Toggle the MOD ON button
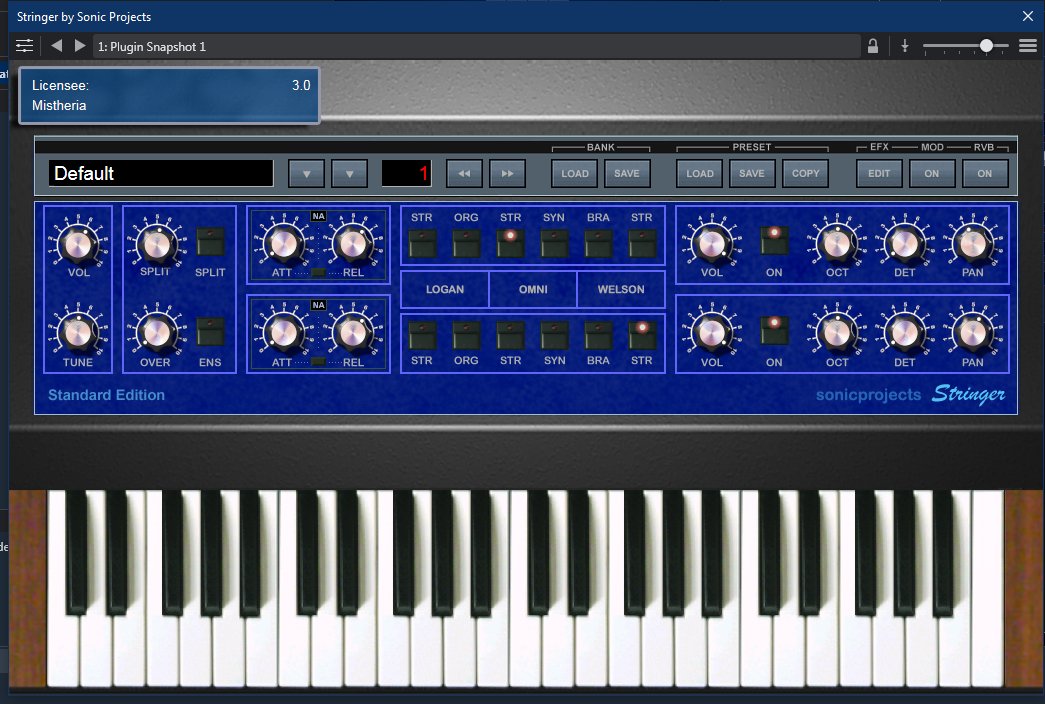1045x704 pixels. point(932,173)
